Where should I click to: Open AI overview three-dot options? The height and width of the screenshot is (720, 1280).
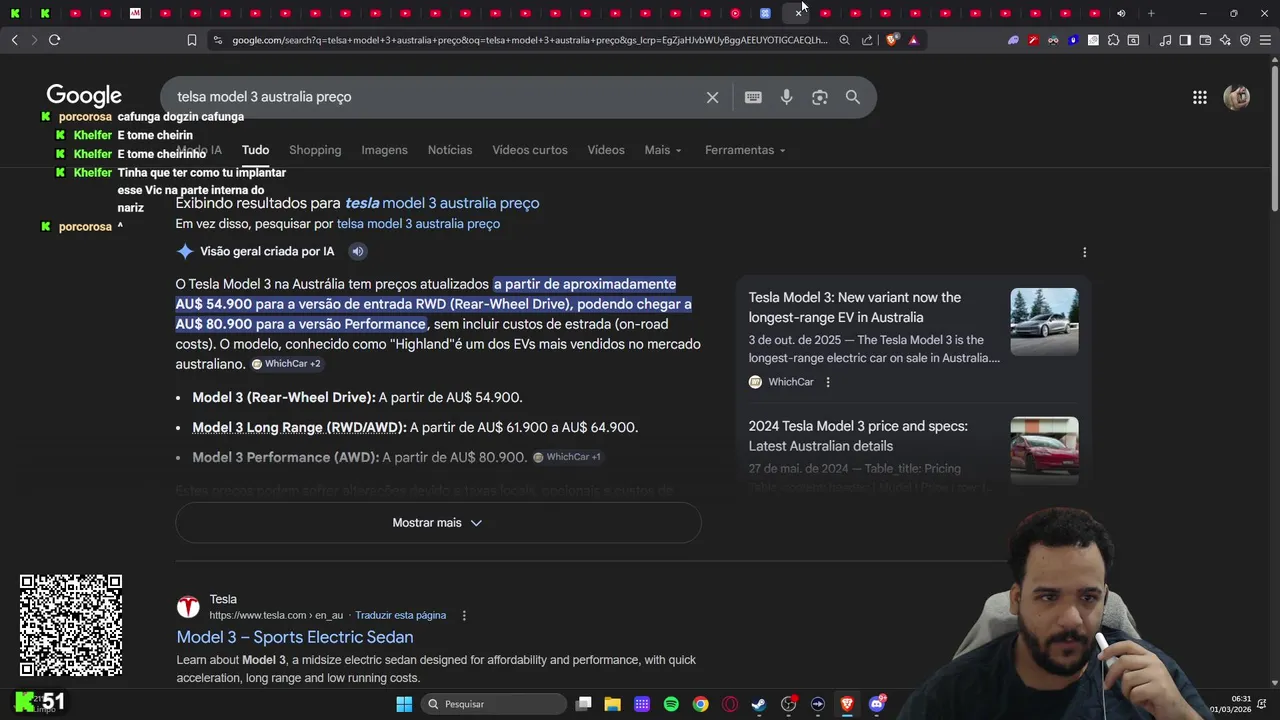pos(1084,252)
